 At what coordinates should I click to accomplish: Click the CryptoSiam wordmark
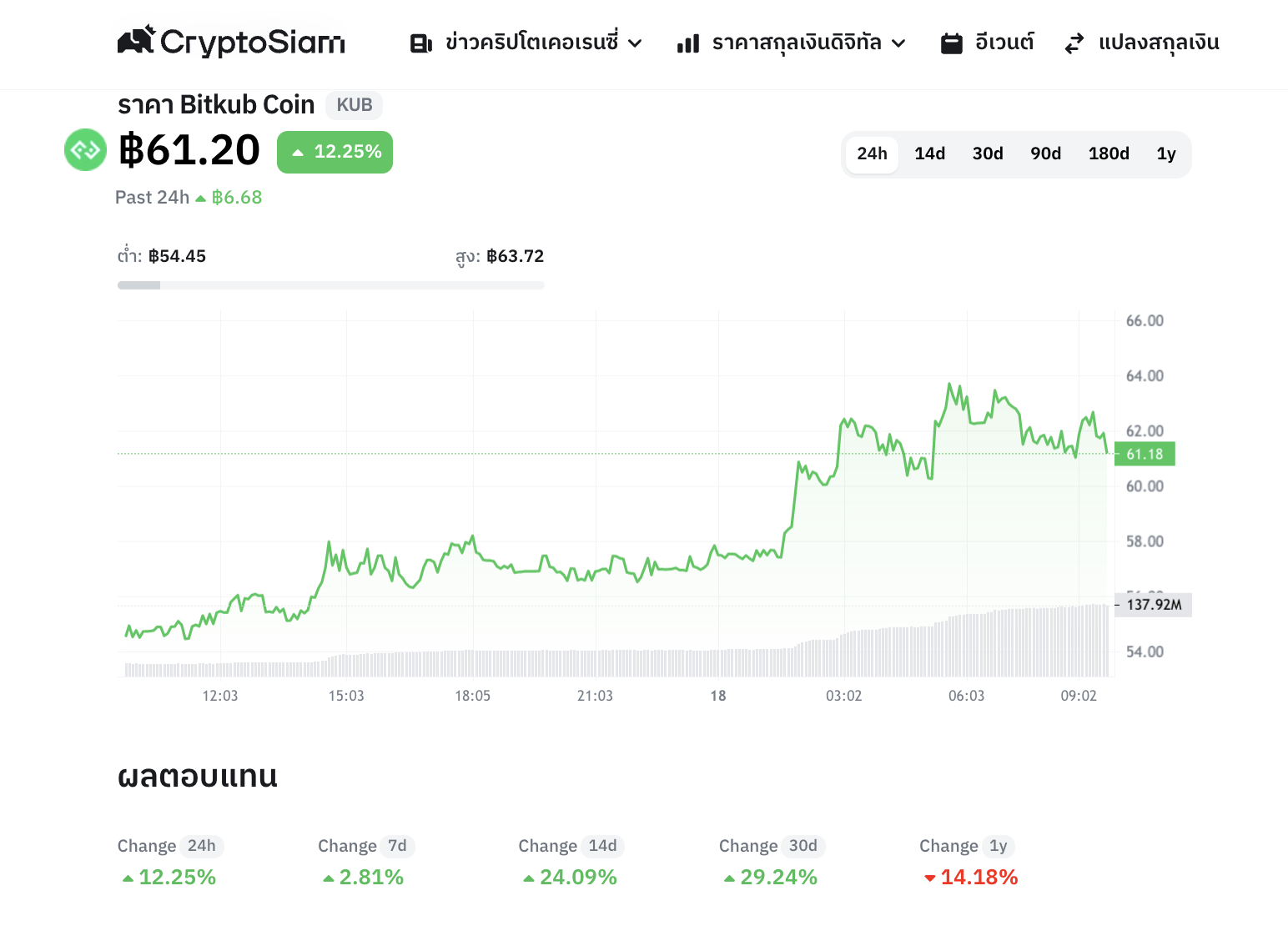[253, 43]
